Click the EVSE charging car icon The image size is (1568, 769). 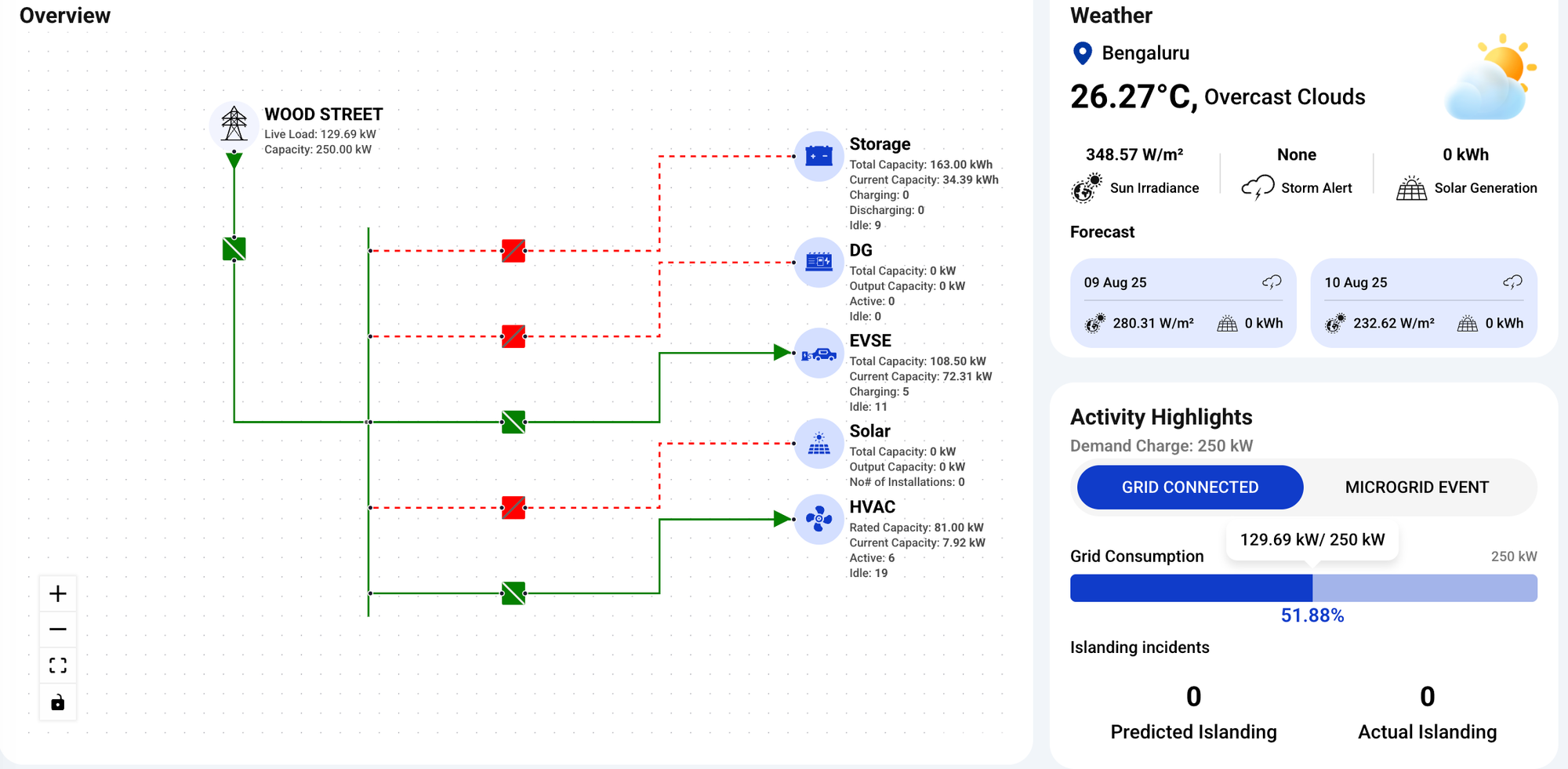coord(818,354)
